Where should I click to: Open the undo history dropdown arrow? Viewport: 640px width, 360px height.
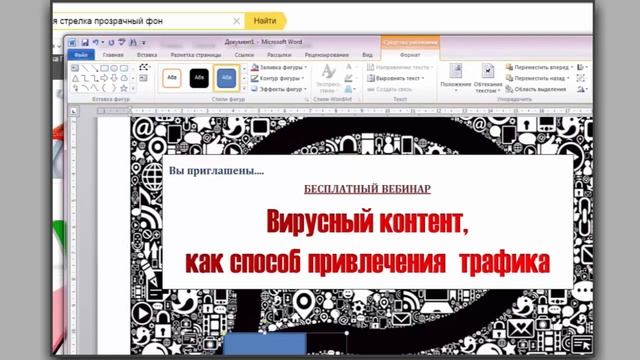pyautogui.click(x=102, y=42)
